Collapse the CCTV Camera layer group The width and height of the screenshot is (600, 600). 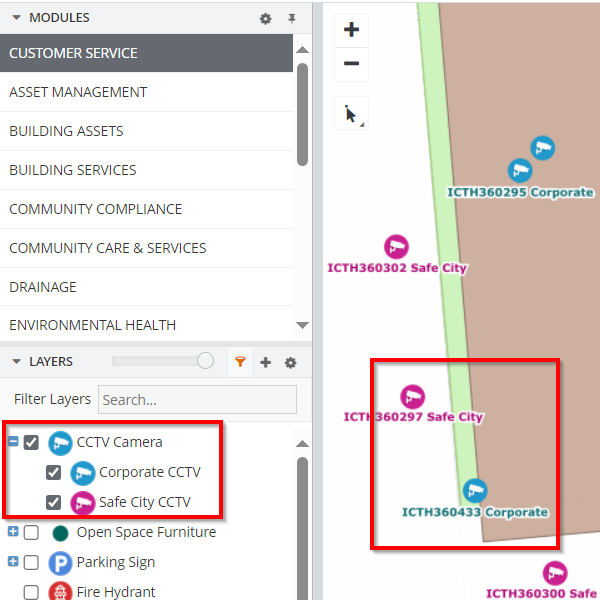(14, 442)
